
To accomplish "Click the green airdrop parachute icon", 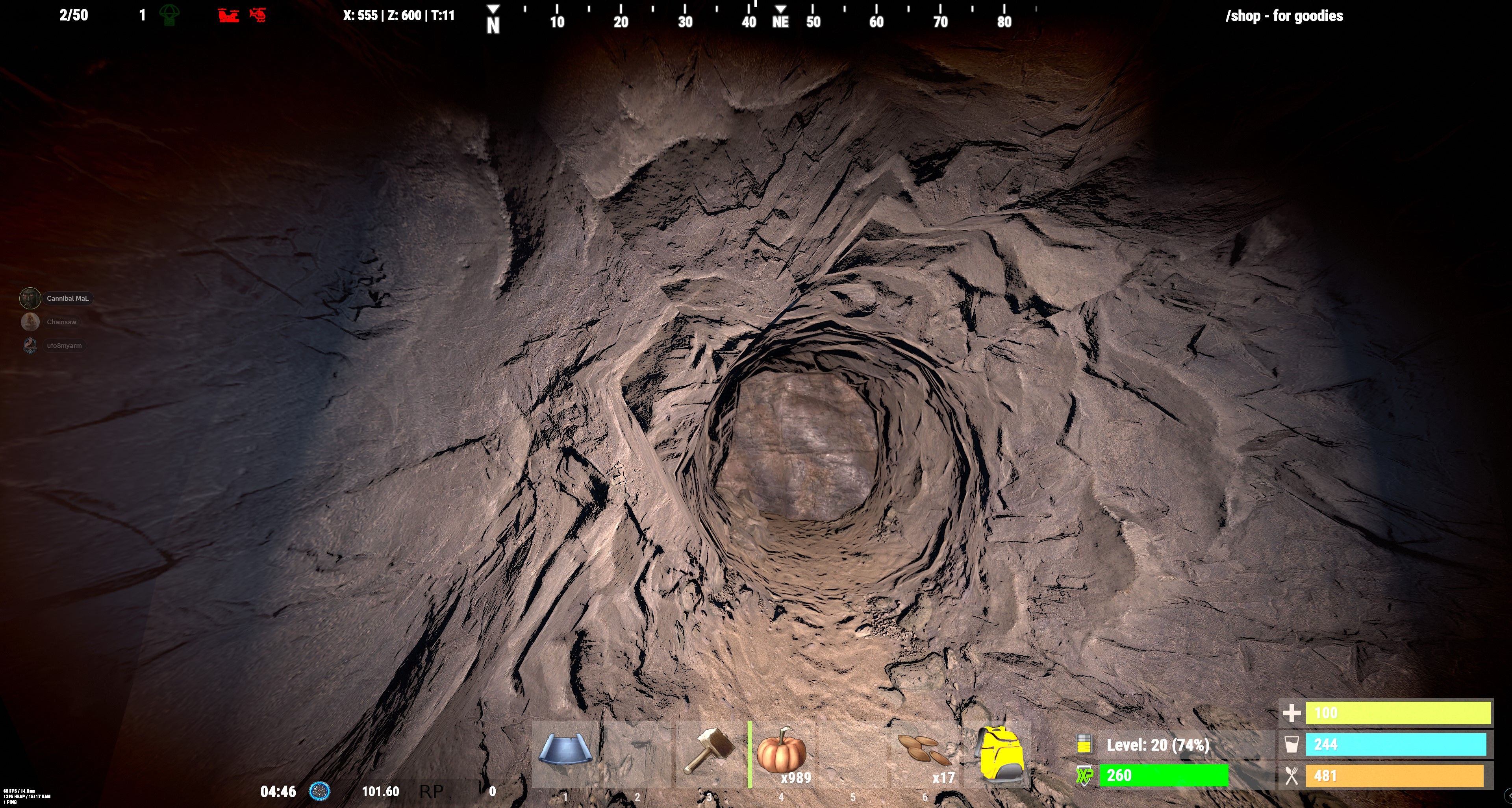I will click(x=169, y=15).
